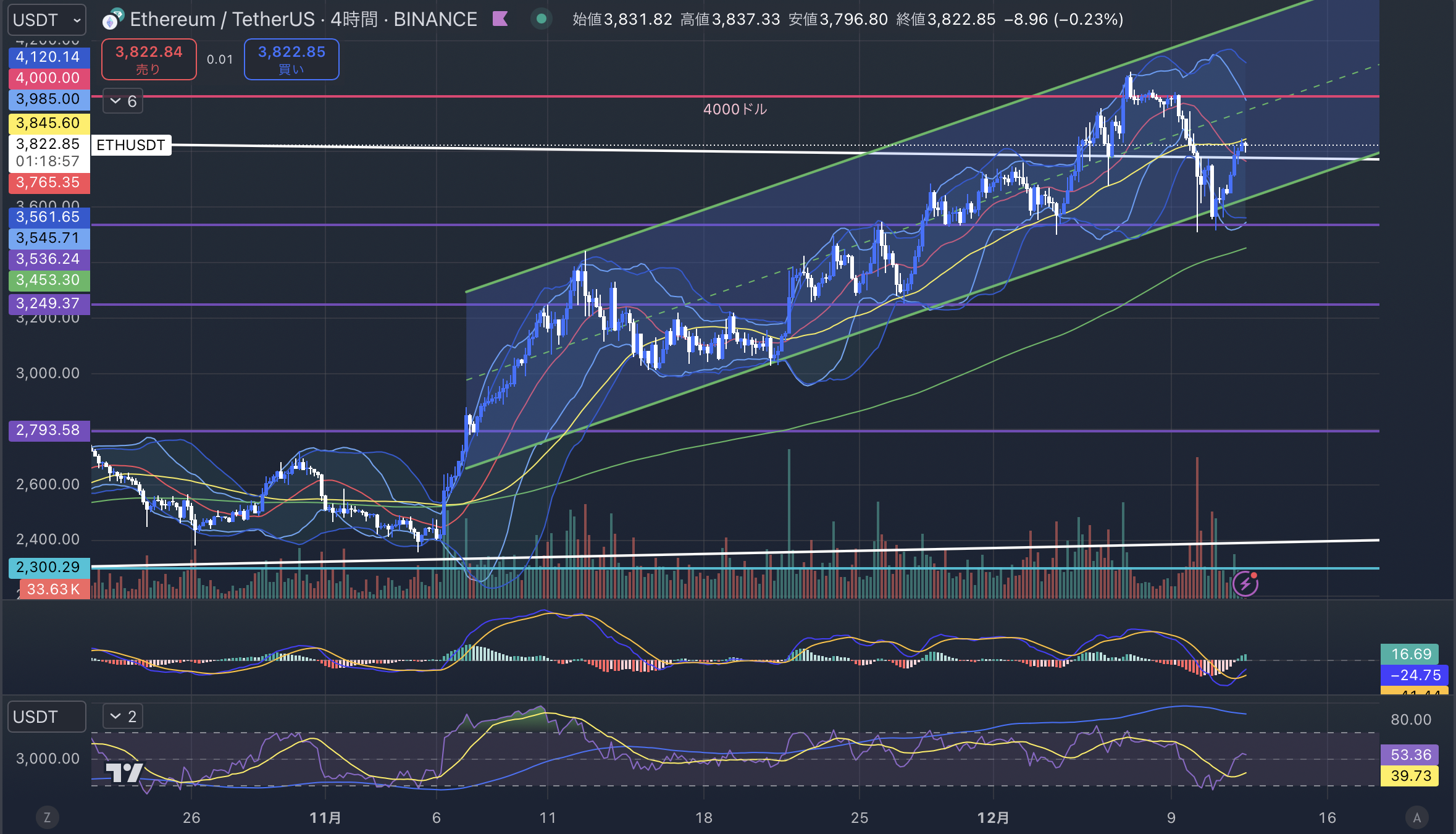Viewport: 1456px width, 834px height.
Task: Click the 01:18:57 candle countdown timer
Action: (x=49, y=162)
